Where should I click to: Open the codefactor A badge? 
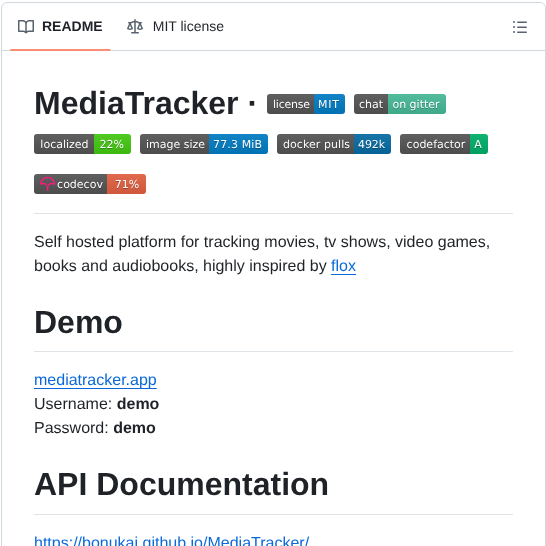click(x=444, y=144)
